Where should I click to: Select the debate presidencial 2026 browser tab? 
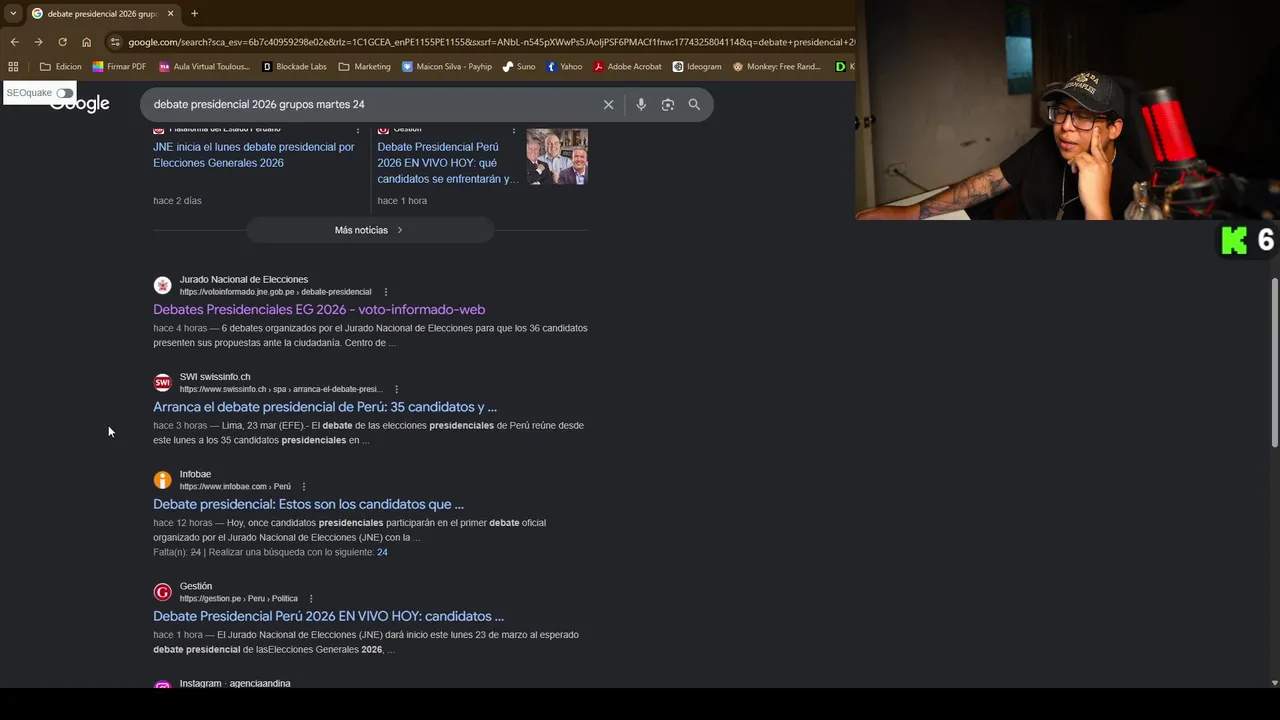click(102, 13)
